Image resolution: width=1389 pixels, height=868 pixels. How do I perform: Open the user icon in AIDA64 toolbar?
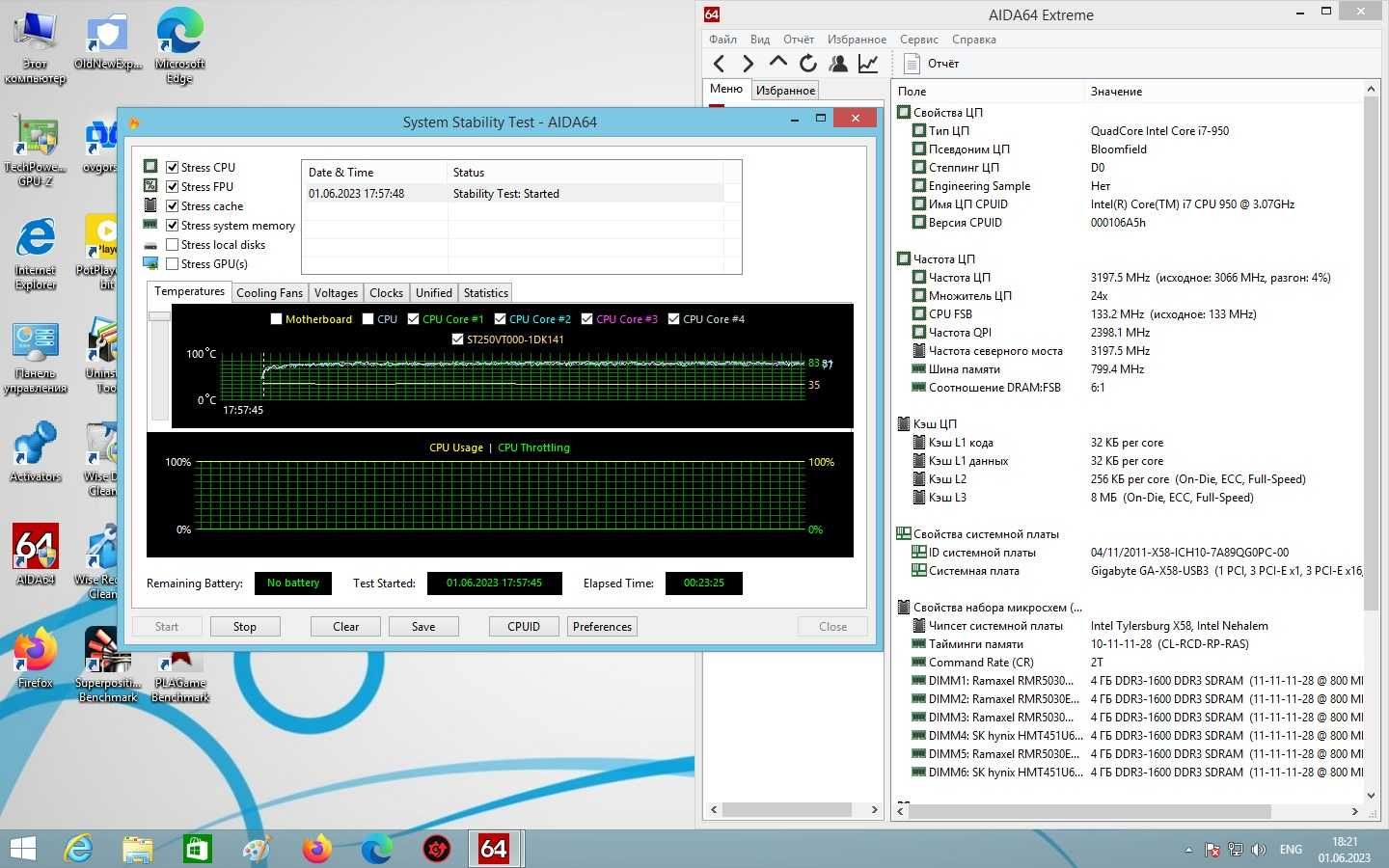pos(838,64)
